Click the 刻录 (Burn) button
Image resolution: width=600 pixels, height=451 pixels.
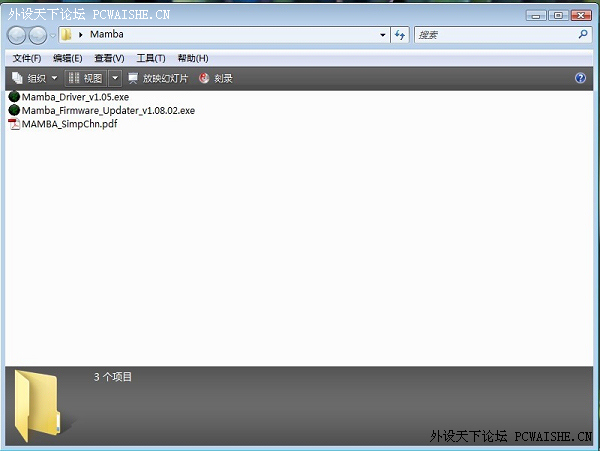[216, 78]
